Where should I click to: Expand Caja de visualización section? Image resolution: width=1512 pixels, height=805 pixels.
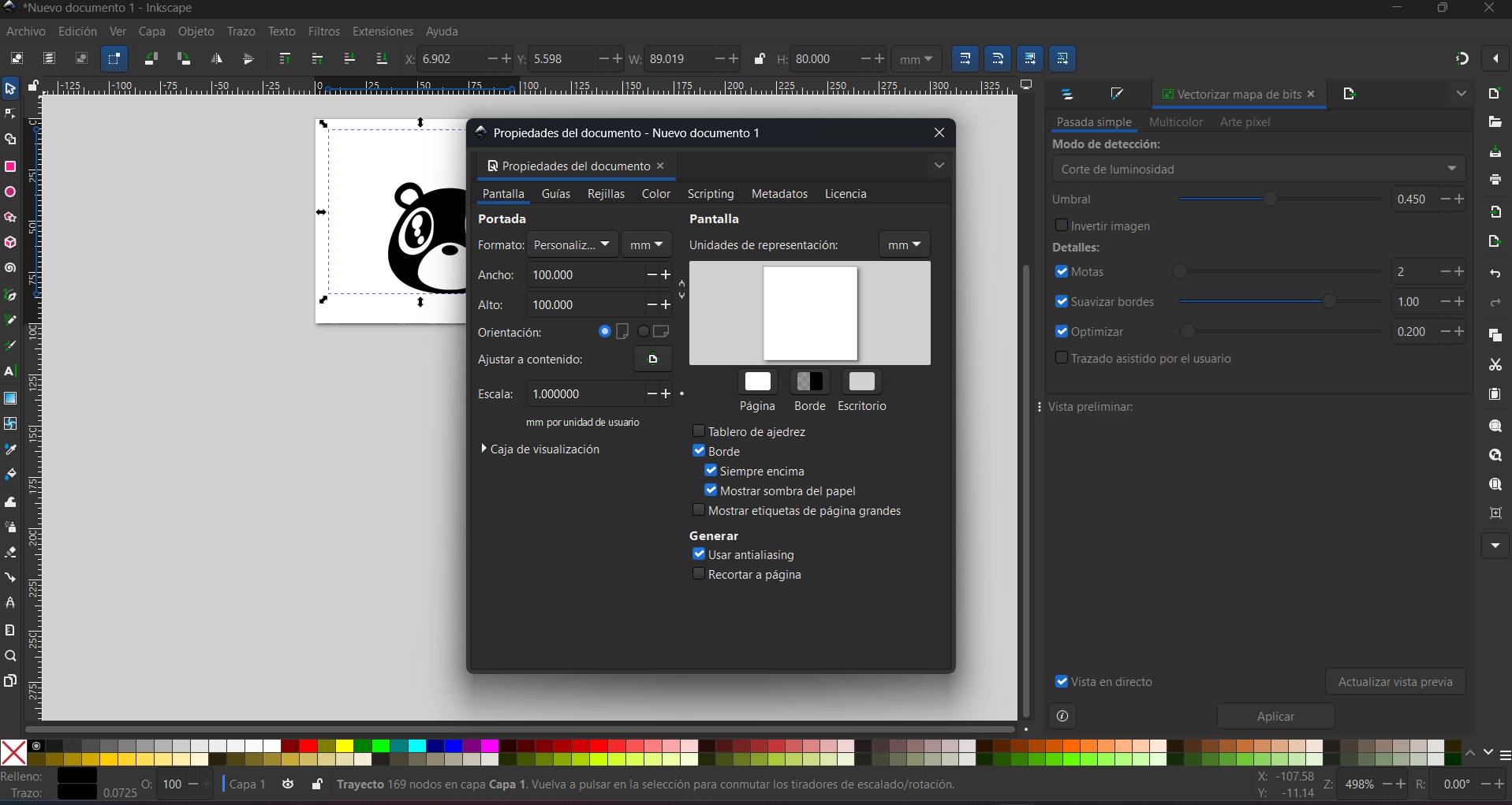click(x=540, y=449)
